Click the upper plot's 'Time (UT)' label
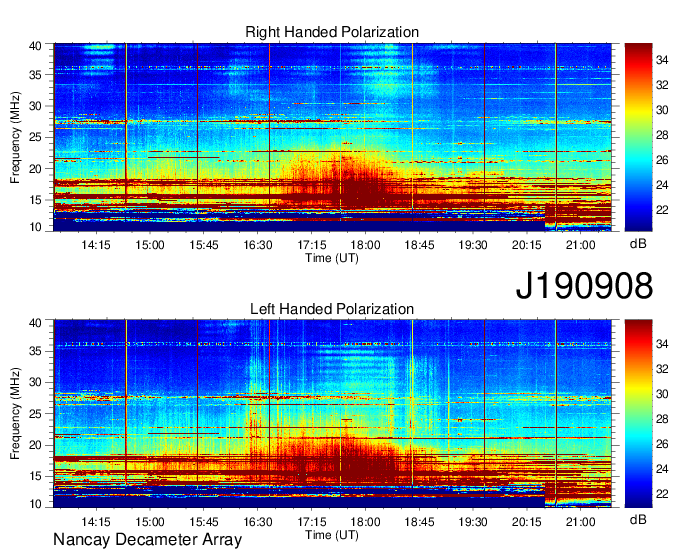Screen dimensions: 680x552 point(332,258)
